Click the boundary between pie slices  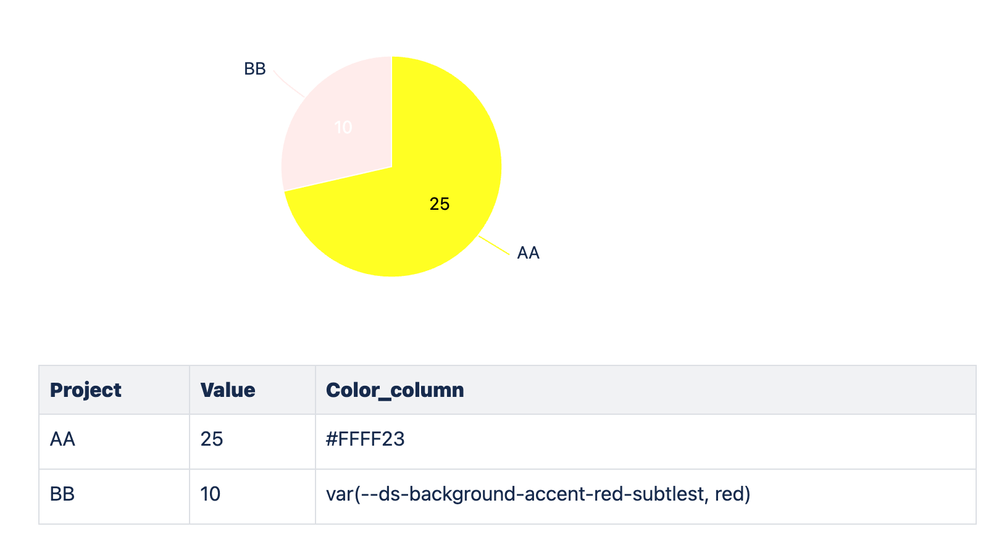tap(338, 179)
